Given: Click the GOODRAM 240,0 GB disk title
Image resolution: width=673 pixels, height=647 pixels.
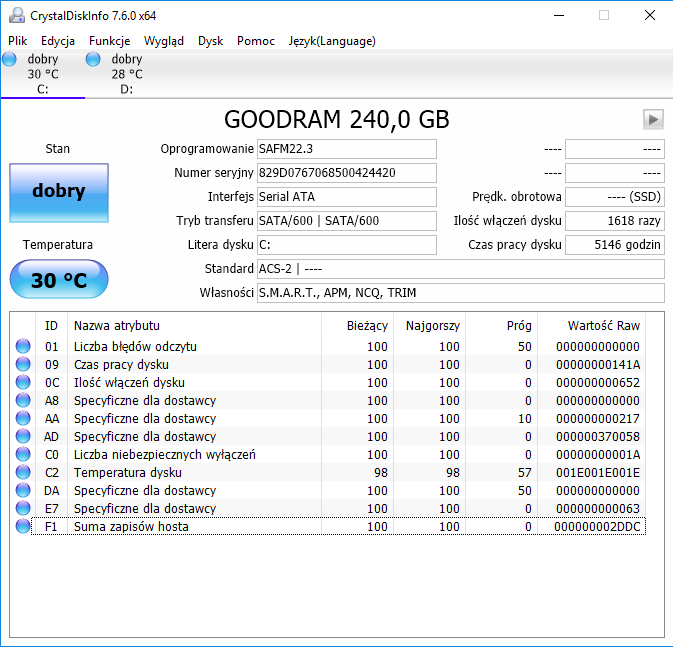Looking at the screenshot, I should coord(336,119).
